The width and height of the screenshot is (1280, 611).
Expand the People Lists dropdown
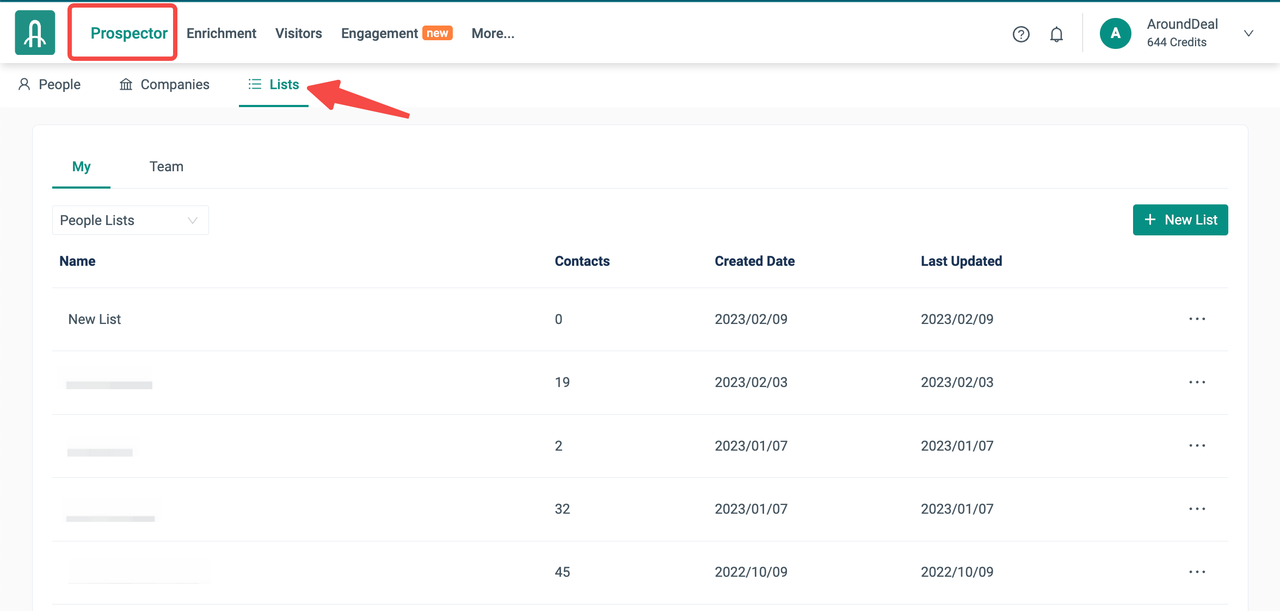[x=130, y=220]
